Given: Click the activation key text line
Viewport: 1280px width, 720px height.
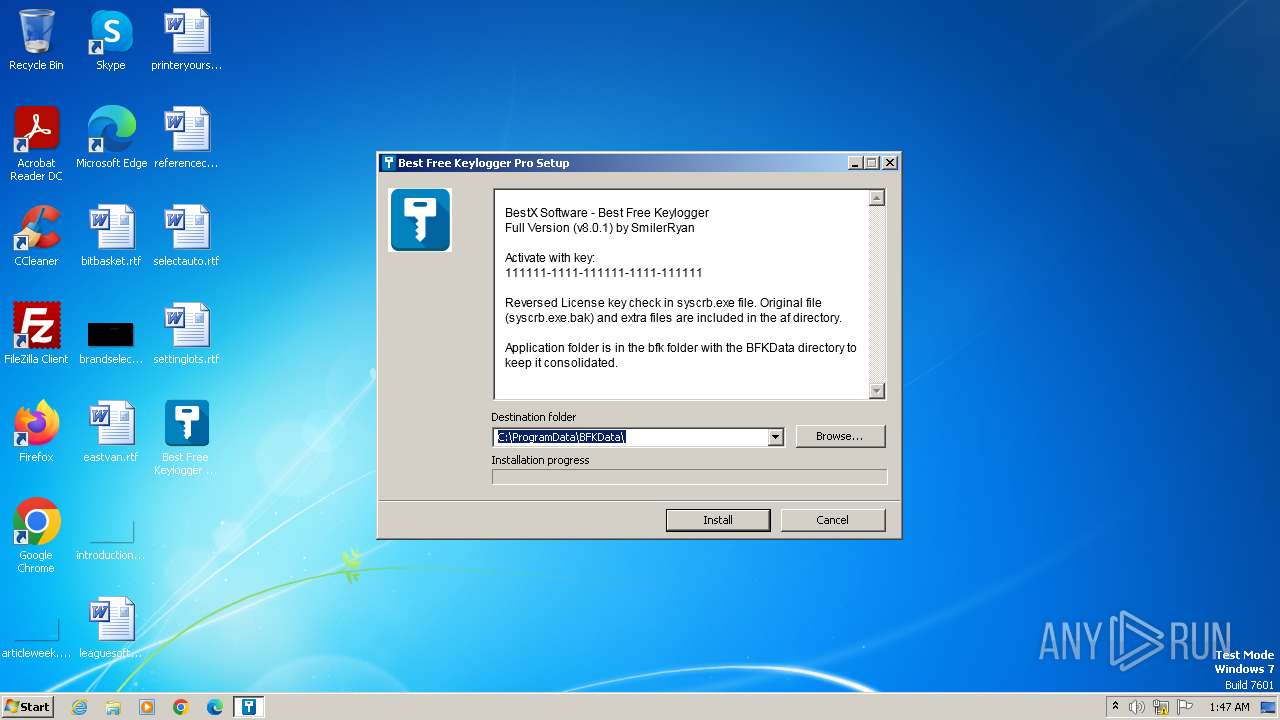Looking at the screenshot, I should pos(603,273).
